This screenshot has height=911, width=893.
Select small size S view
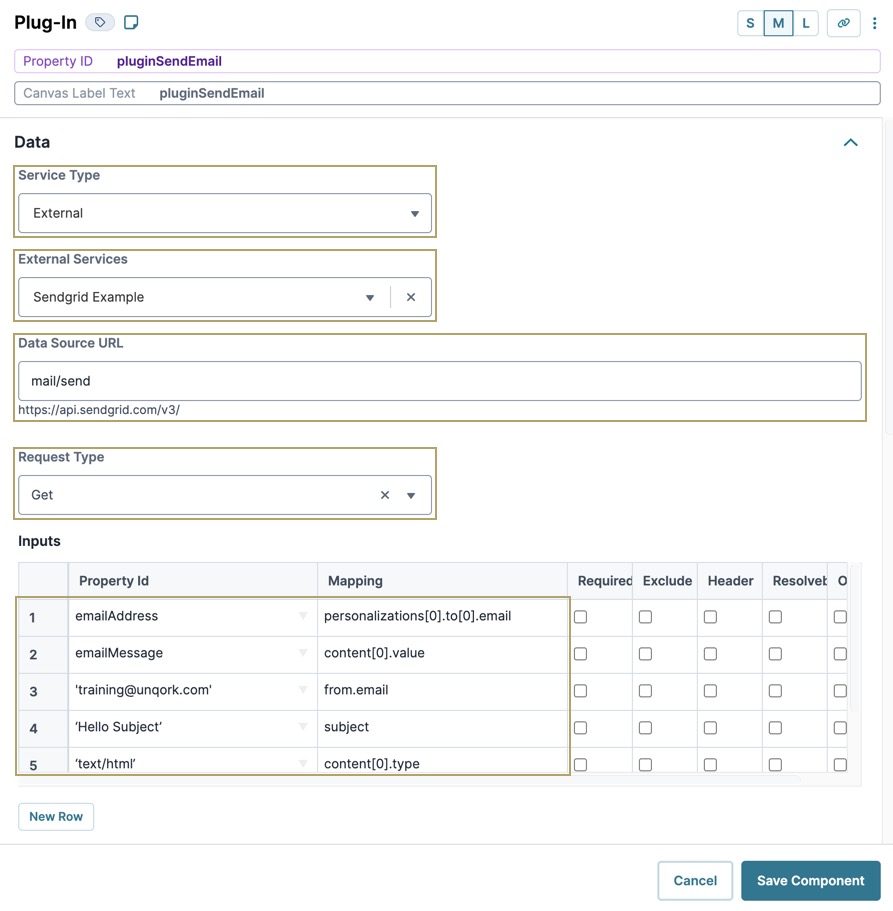point(750,23)
